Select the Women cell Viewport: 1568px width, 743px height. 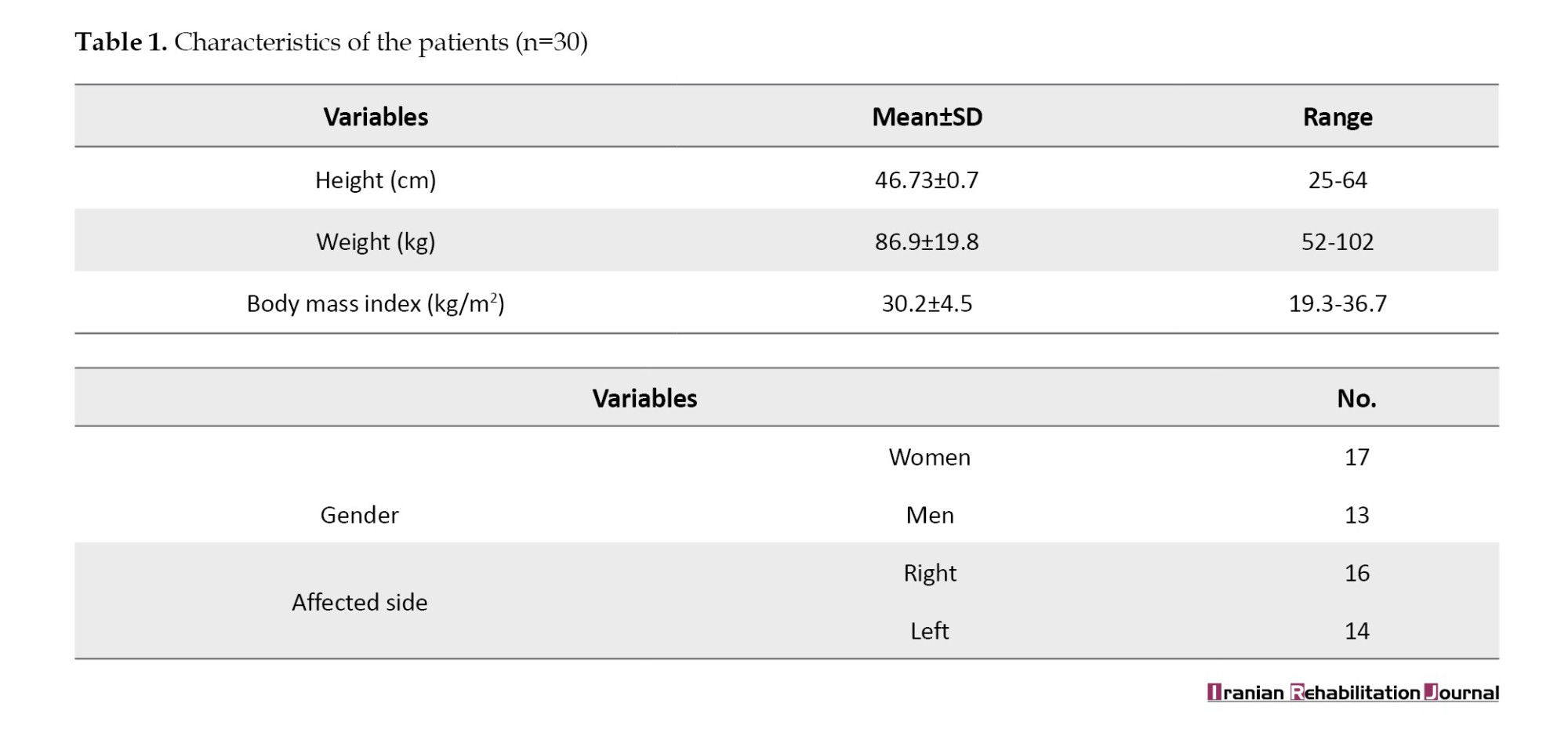930,457
